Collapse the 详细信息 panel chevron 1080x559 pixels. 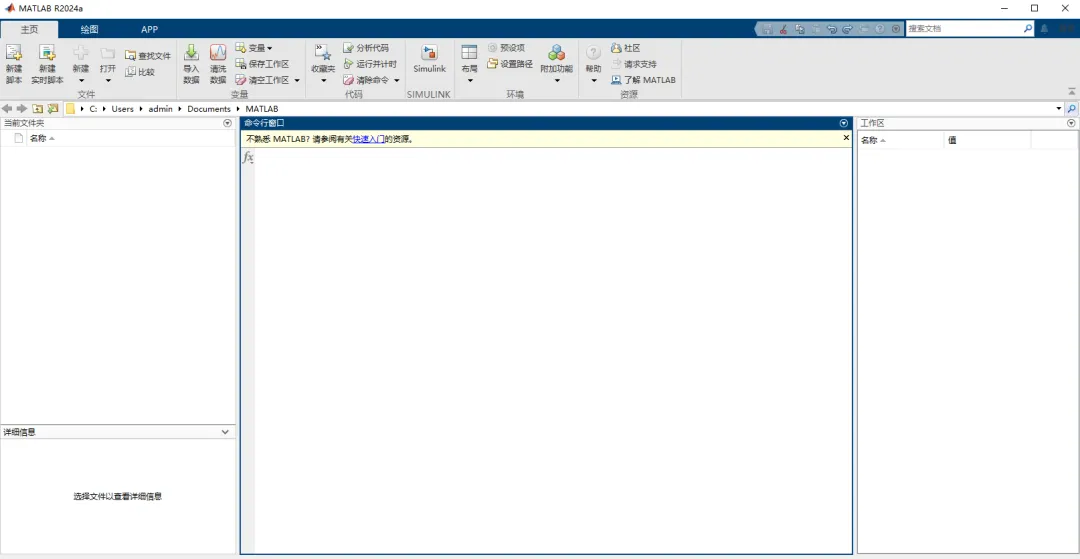tap(225, 432)
